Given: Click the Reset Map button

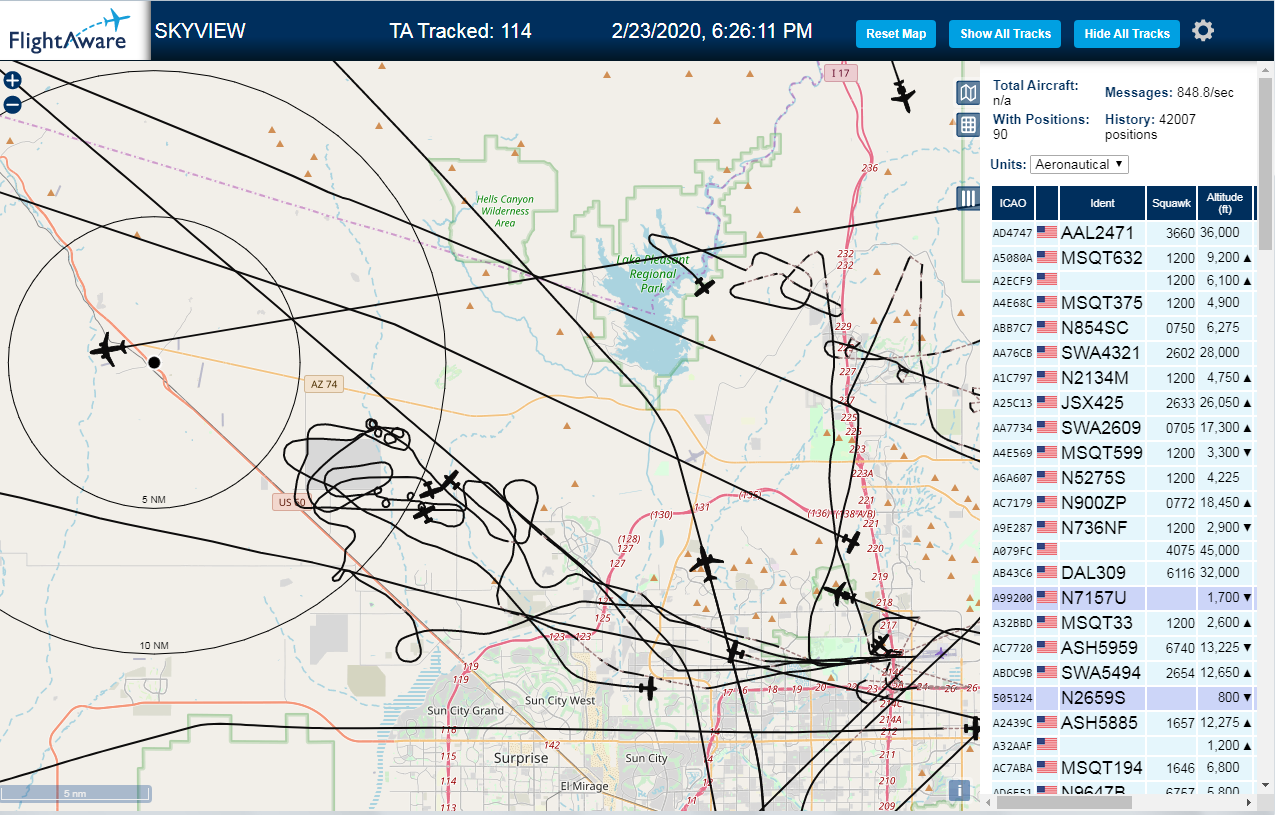Looking at the screenshot, I should coord(896,33).
